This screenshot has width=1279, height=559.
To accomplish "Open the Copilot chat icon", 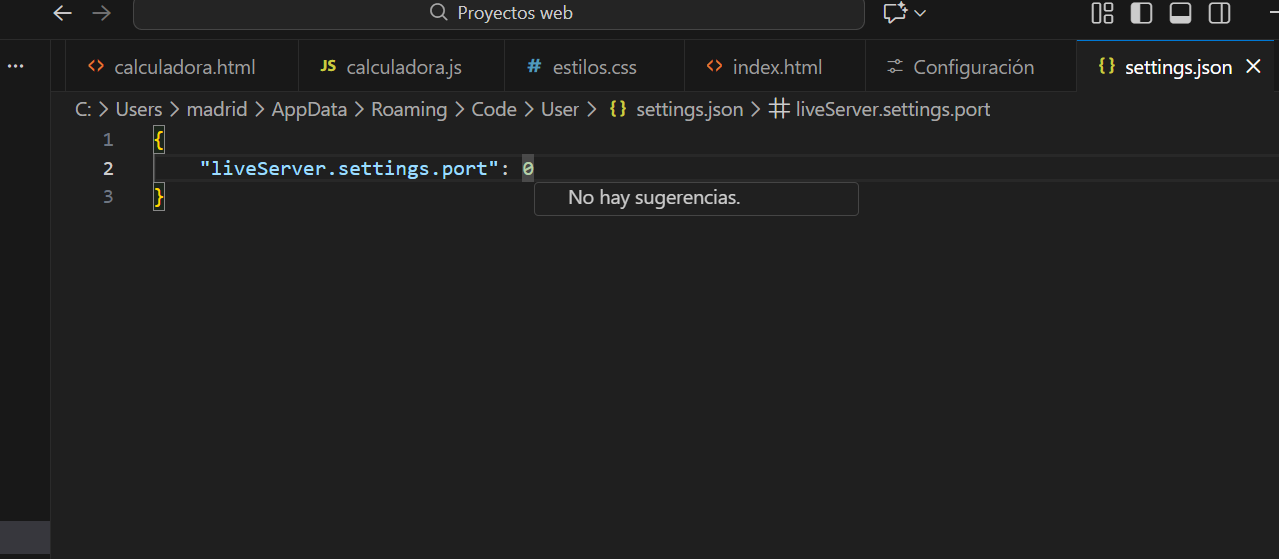I will click(894, 13).
